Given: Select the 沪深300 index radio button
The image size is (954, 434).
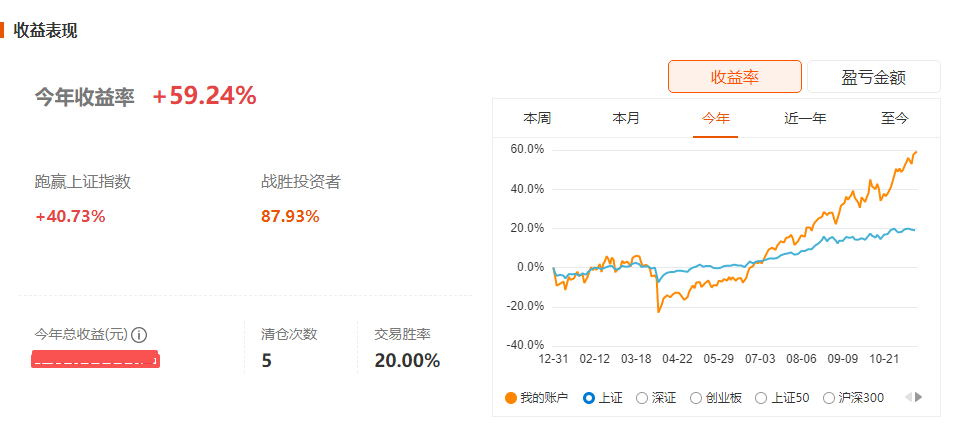Looking at the screenshot, I should click(828, 398).
